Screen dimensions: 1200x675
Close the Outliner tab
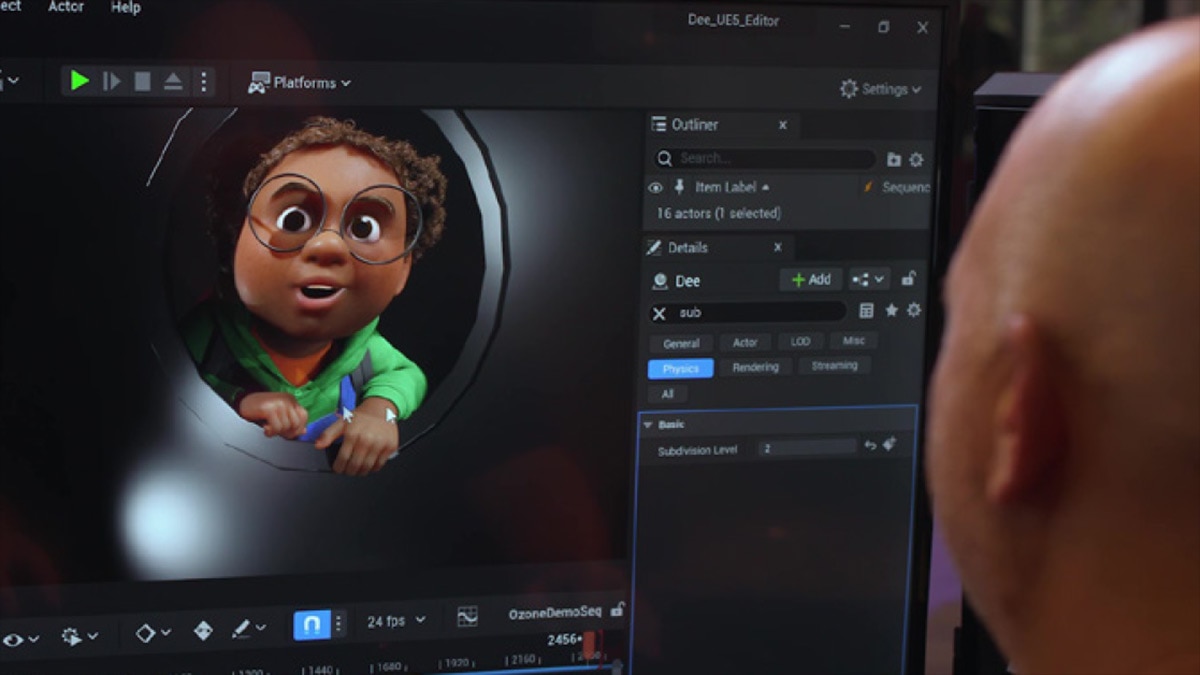click(x=783, y=125)
